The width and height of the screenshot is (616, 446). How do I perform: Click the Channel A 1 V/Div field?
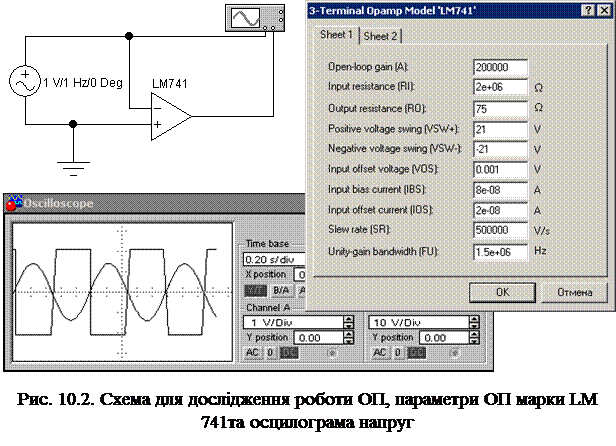[x=293, y=323]
